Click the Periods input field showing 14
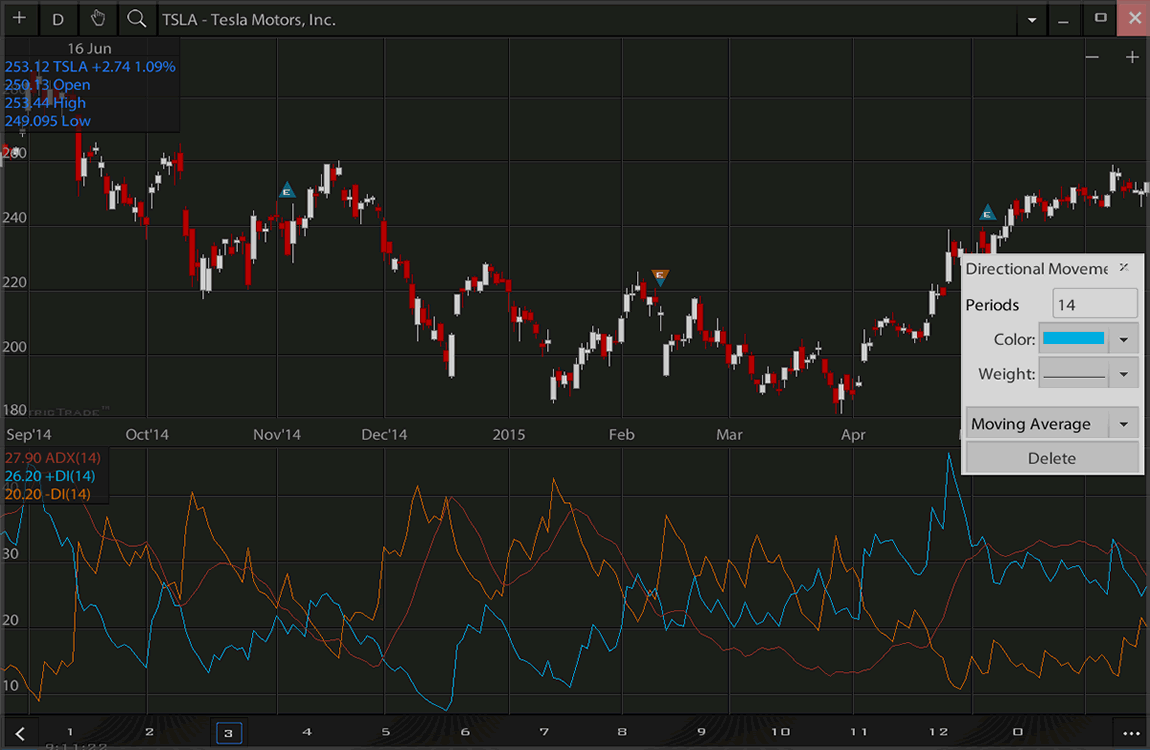 [x=1094, y=304]
